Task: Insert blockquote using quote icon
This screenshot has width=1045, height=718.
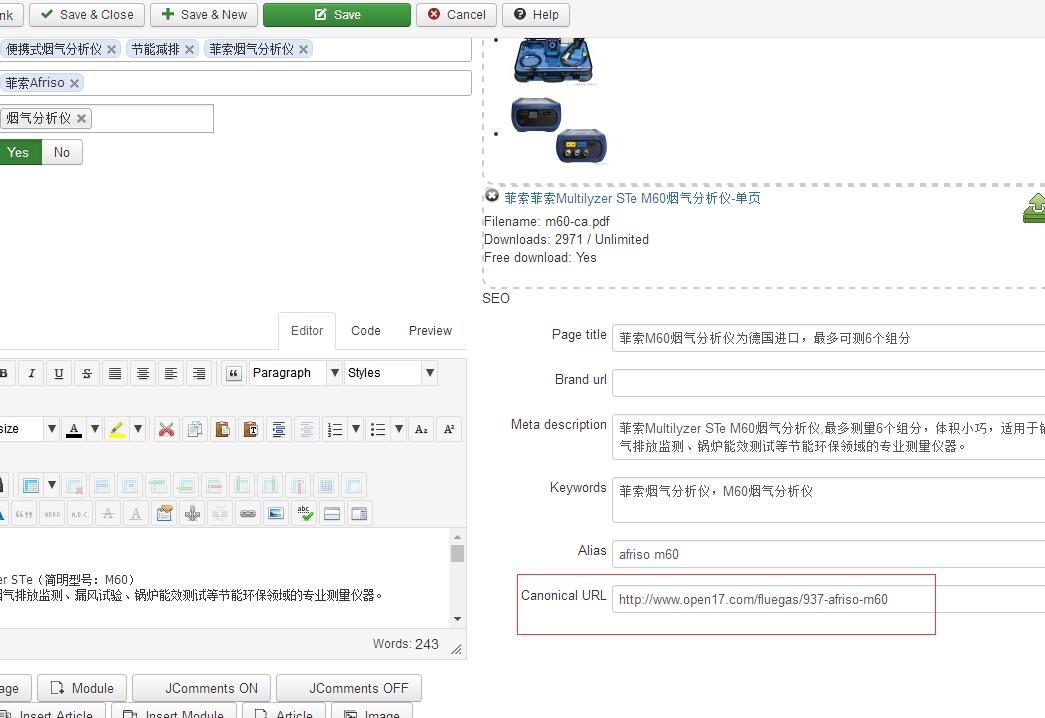Action: [x=233, y=373]
